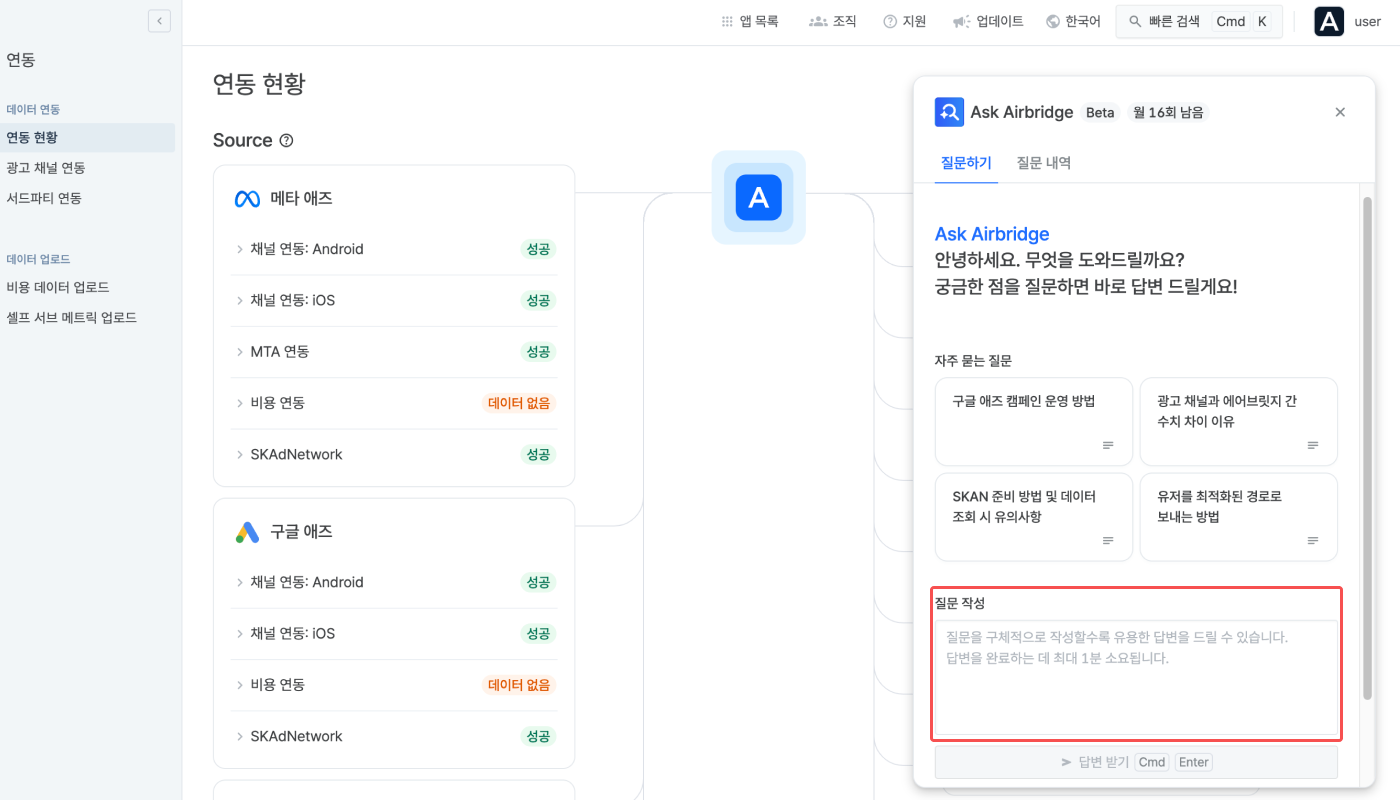Click the 지원 question mark icon
The height and width of the screenshot is (800, 1400).
click(x=890, y=21)
